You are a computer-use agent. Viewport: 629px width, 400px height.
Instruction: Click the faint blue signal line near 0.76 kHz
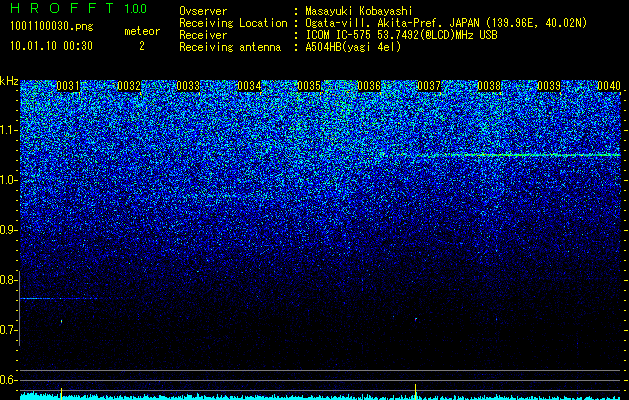(x=59, y=298)
